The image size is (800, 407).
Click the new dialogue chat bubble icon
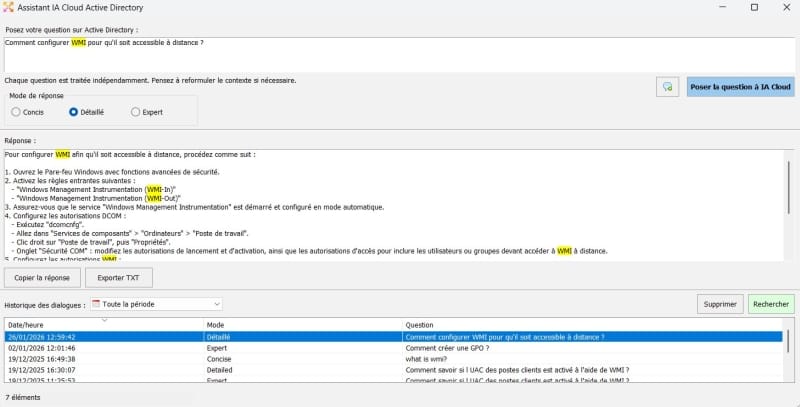pos(668,87)
